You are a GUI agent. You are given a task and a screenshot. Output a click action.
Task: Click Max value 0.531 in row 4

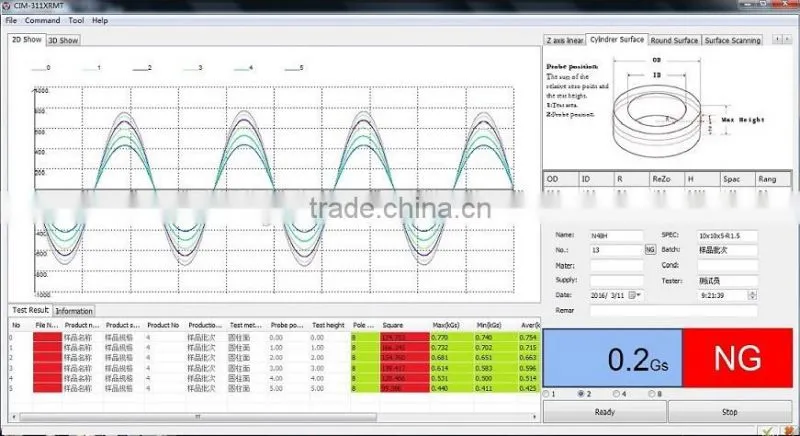(439, 378)
